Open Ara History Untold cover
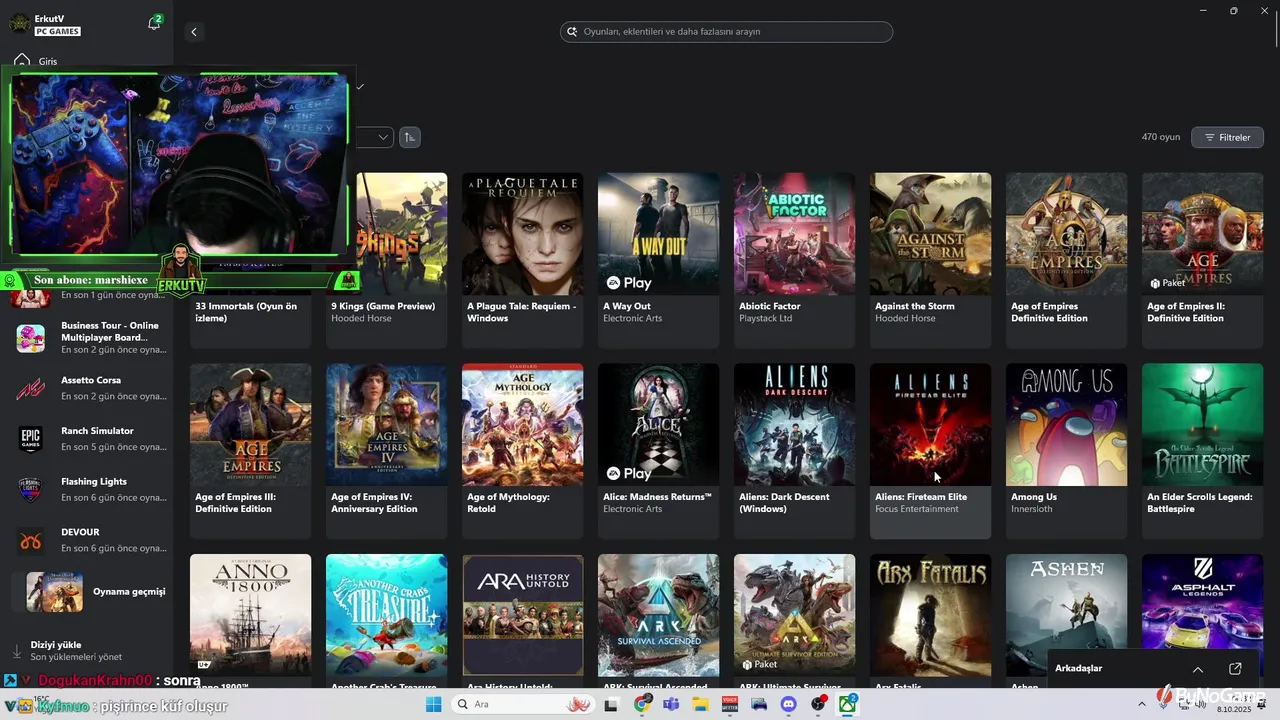Viewport: 1280px width, 720px height. click(523, 616)
